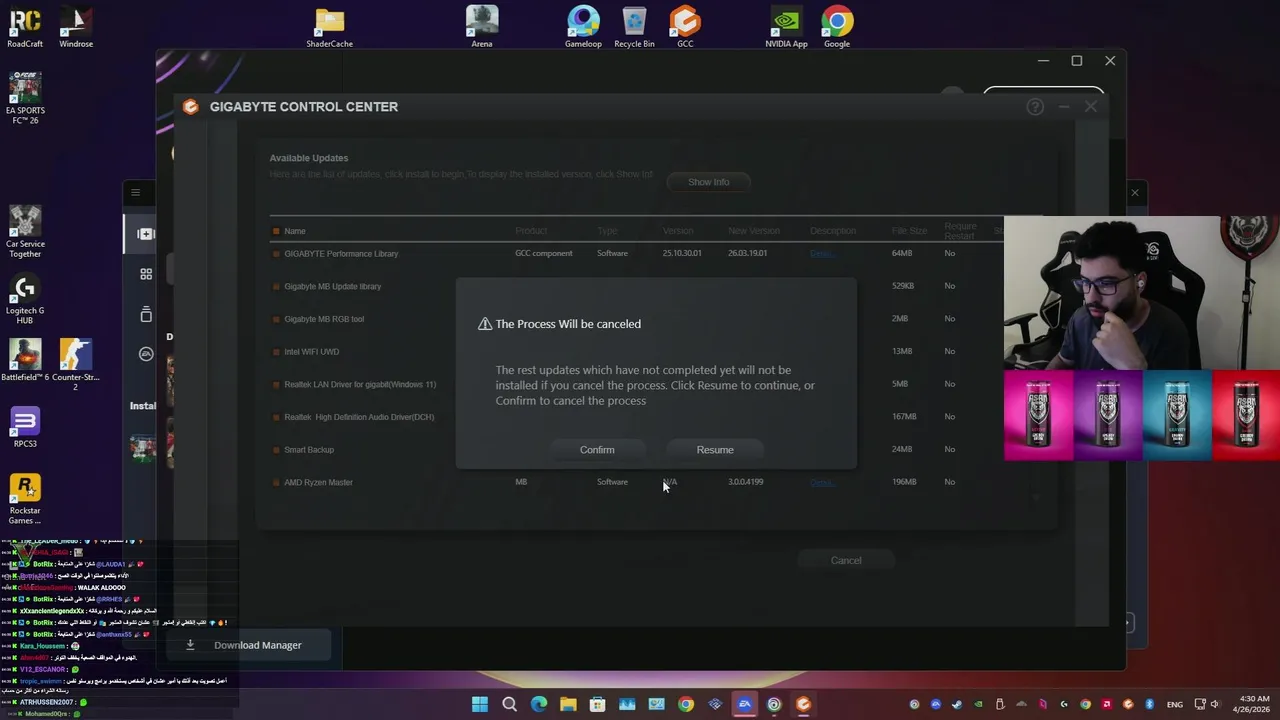Open the RPCS3 desktop shortcut
The image size is (1280, 720).
click(25, 427)
